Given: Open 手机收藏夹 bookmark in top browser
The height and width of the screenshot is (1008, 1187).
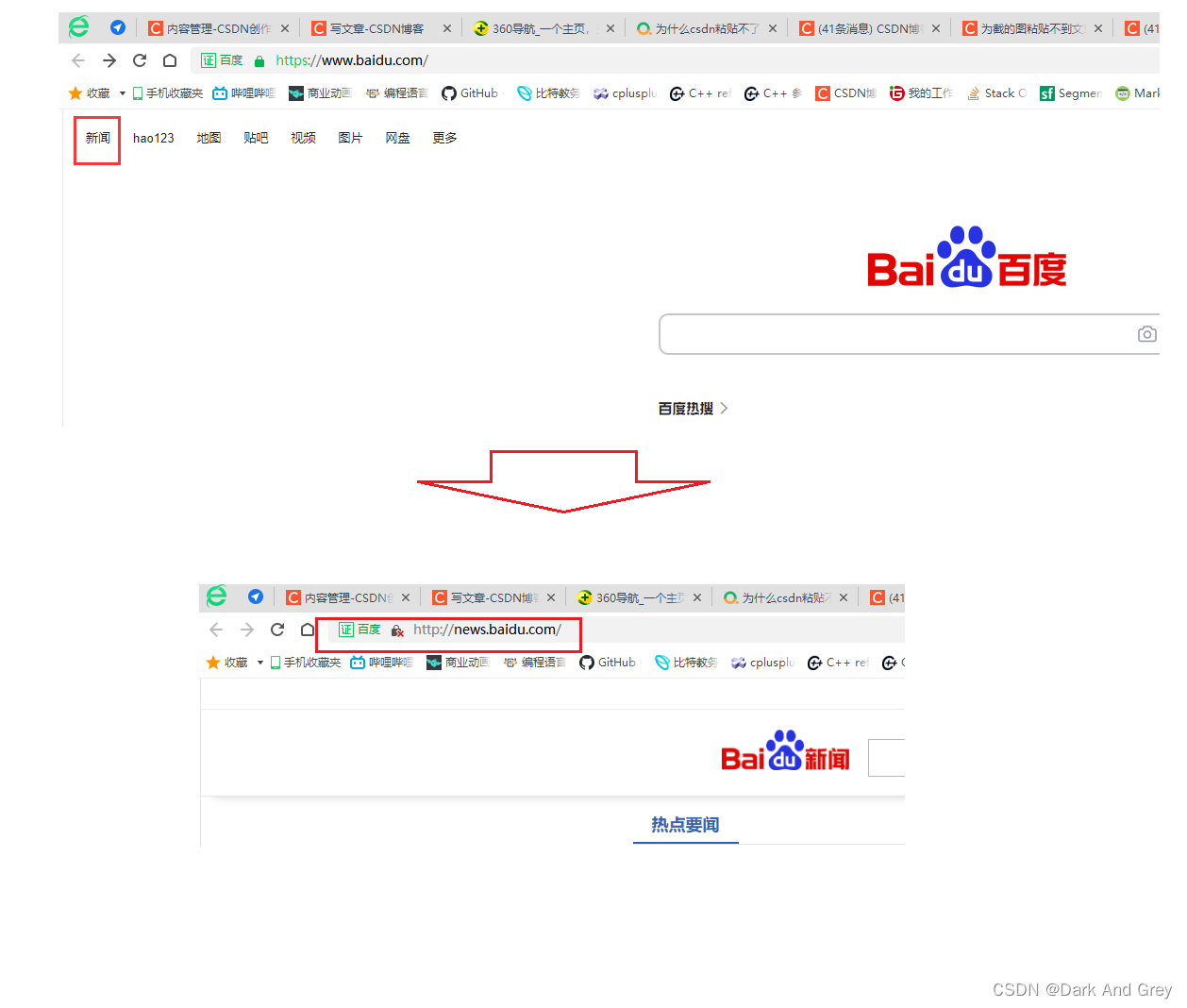Looking at the screenshot, I should 168,93.
